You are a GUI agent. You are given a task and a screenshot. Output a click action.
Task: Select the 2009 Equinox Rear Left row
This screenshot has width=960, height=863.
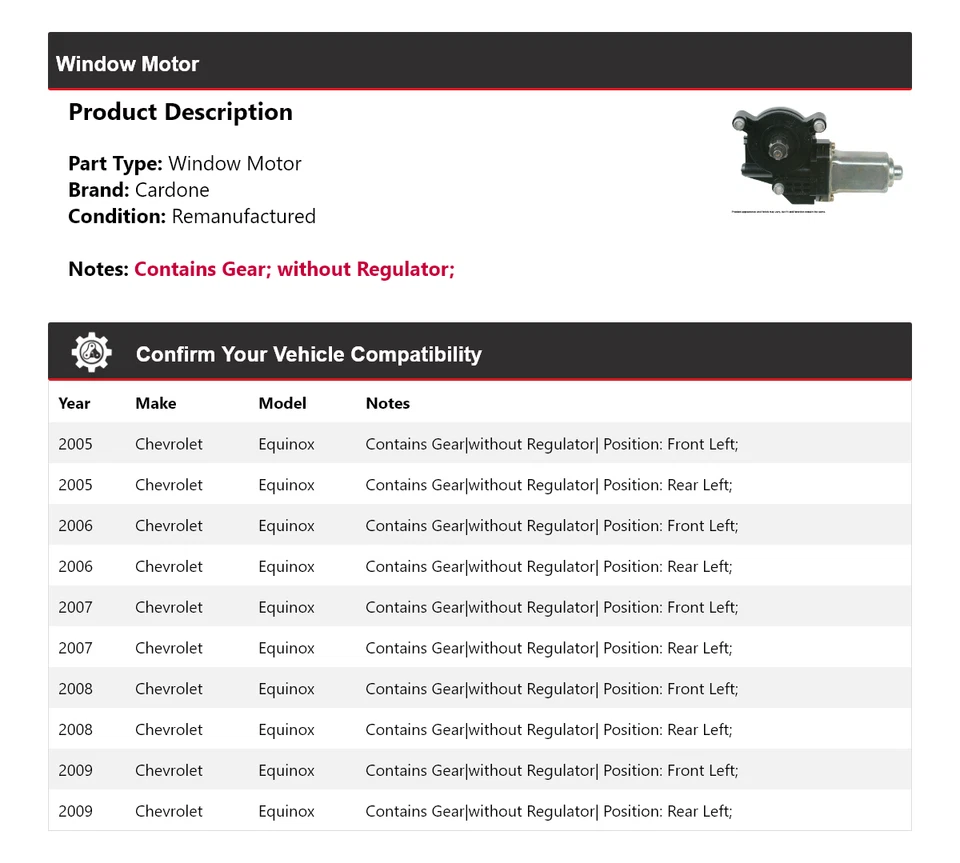480,811
